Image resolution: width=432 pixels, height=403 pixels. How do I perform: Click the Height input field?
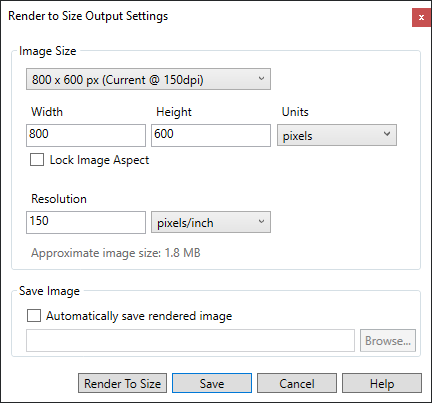pos(211,135)
